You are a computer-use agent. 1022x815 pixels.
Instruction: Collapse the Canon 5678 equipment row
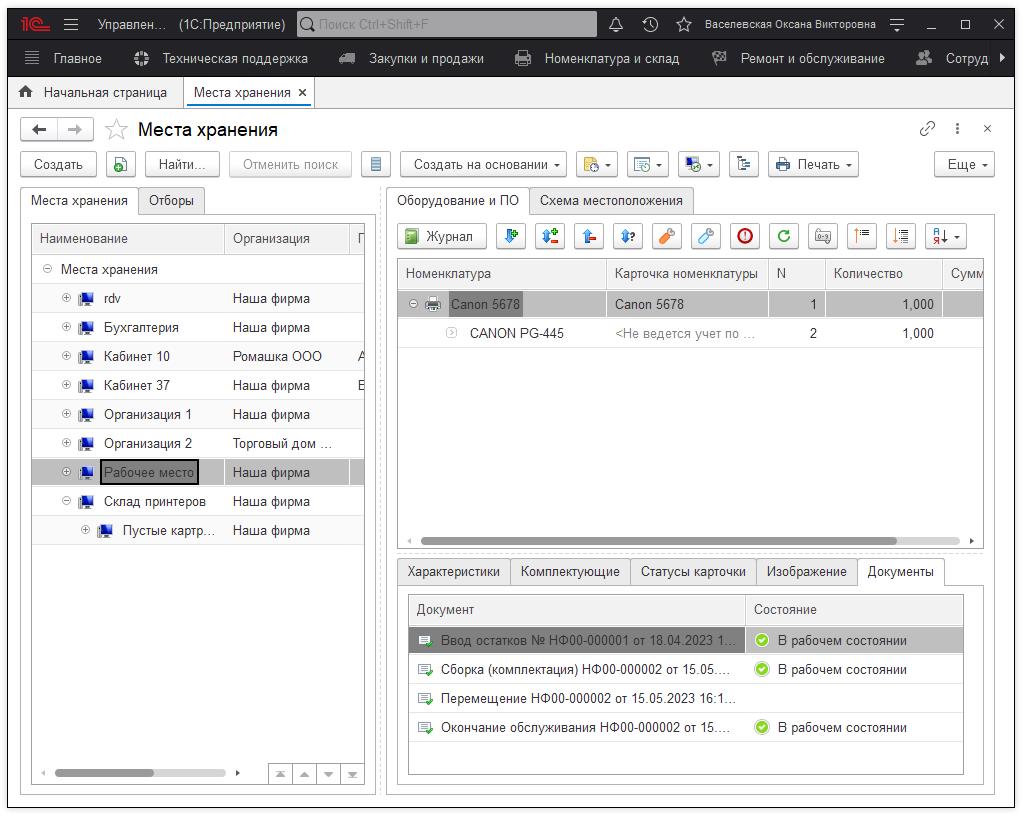pos(414,304)
